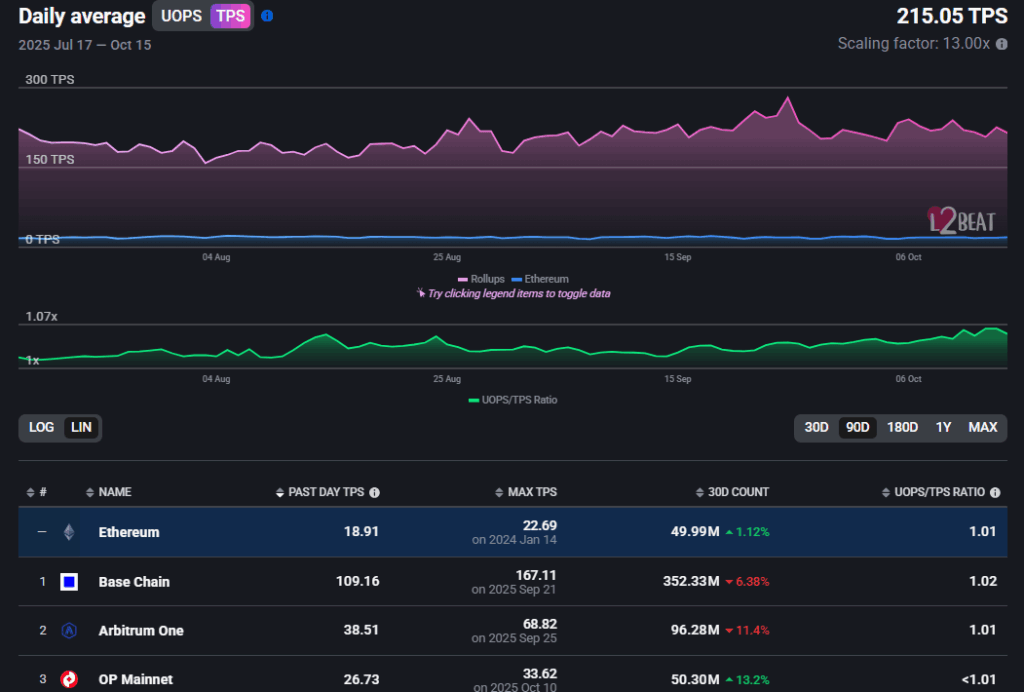Click the Base Chain 6.38% decrease indicator
Screen dimensions: 1024x692
748,582
